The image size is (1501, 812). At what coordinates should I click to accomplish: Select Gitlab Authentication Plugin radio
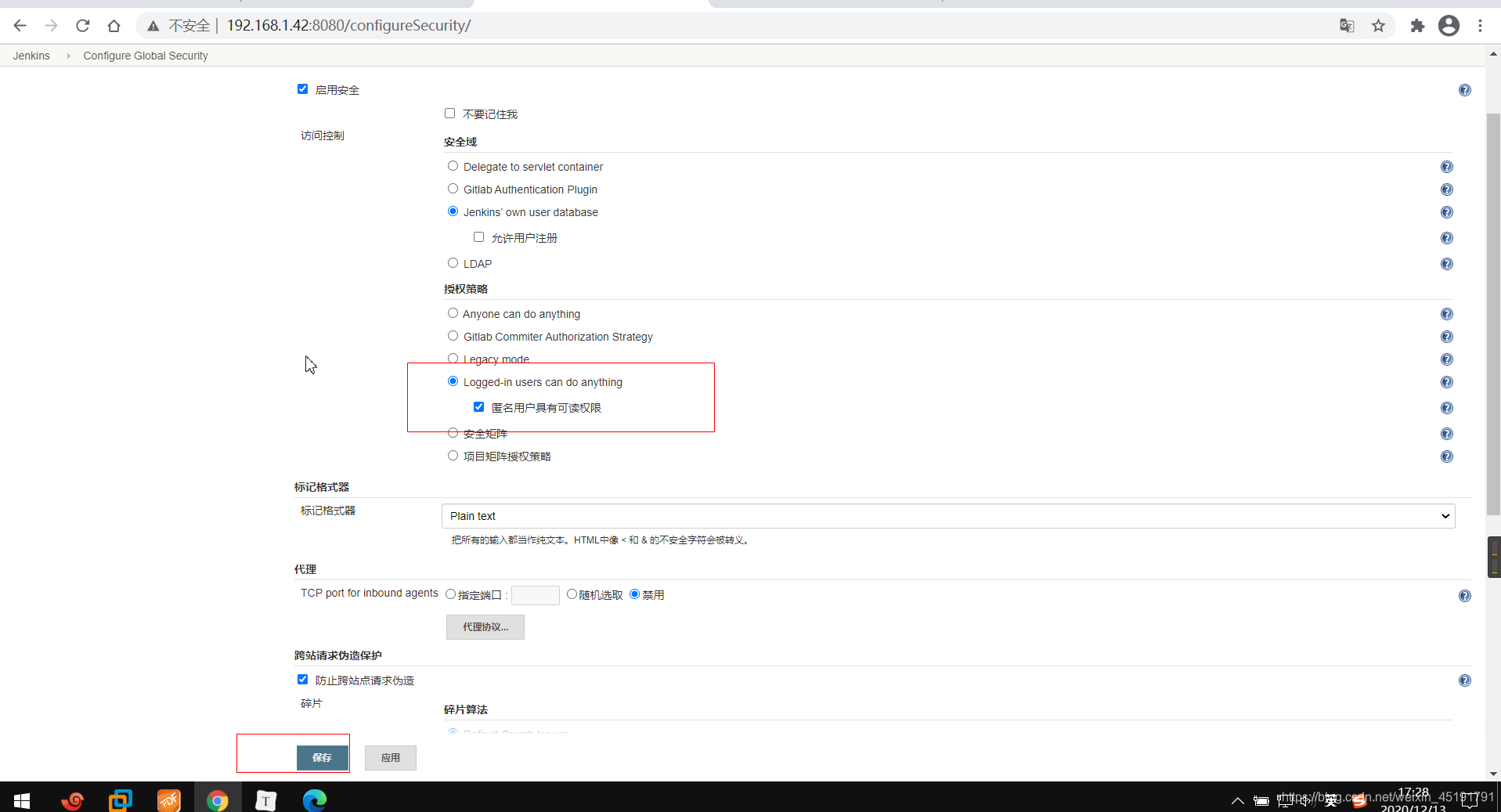tap(453, 189)
